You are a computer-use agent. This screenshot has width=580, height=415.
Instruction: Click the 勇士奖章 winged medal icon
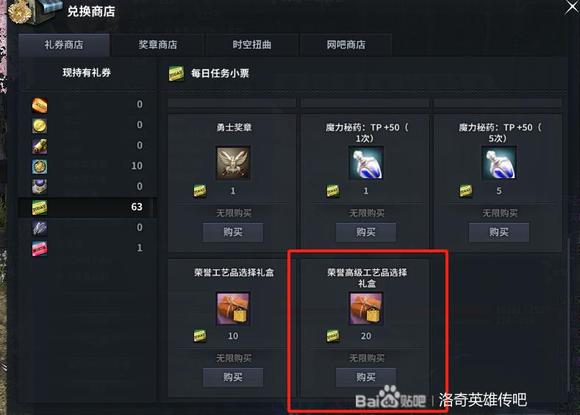(x=233, y=163)
